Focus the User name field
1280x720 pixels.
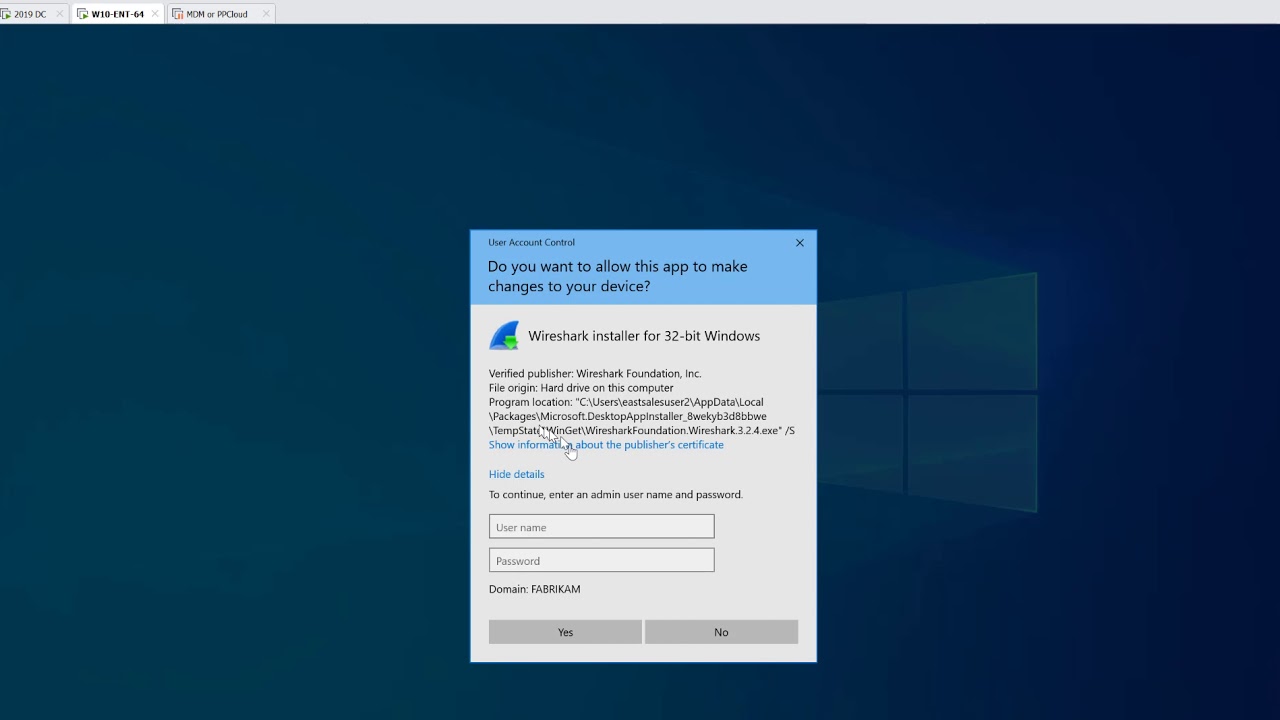(602, 527)
